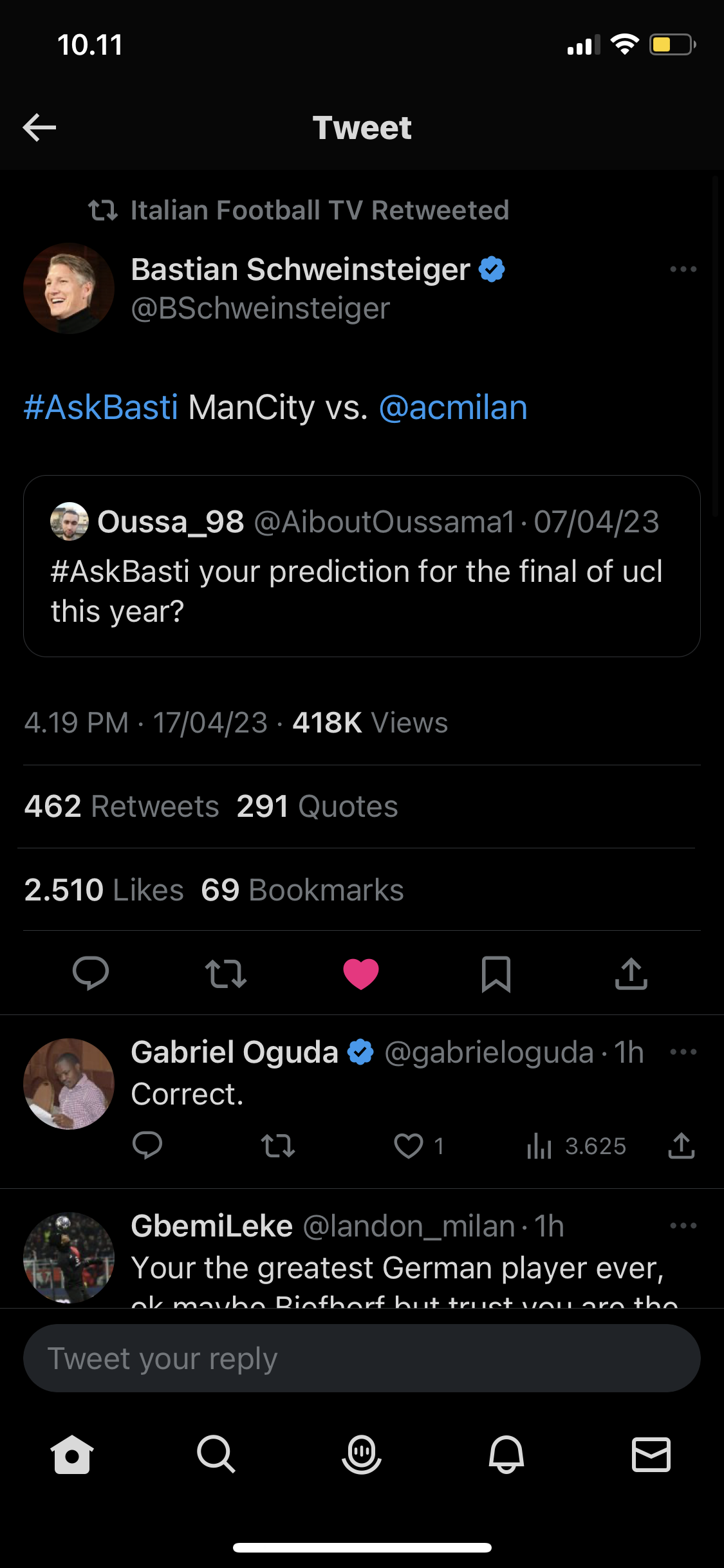
Task: Open the @acmilan mention
Action: 453,407
